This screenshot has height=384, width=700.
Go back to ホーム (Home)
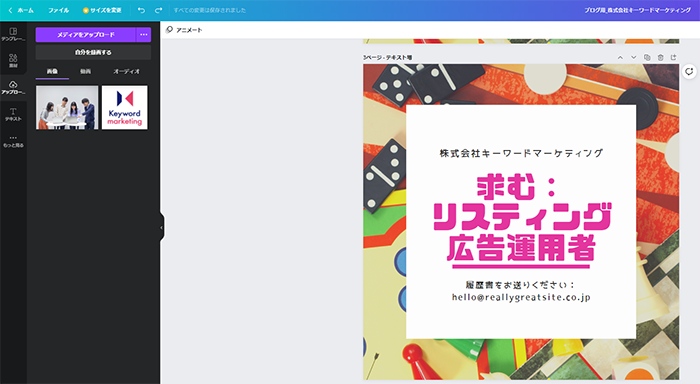point(21,10)
